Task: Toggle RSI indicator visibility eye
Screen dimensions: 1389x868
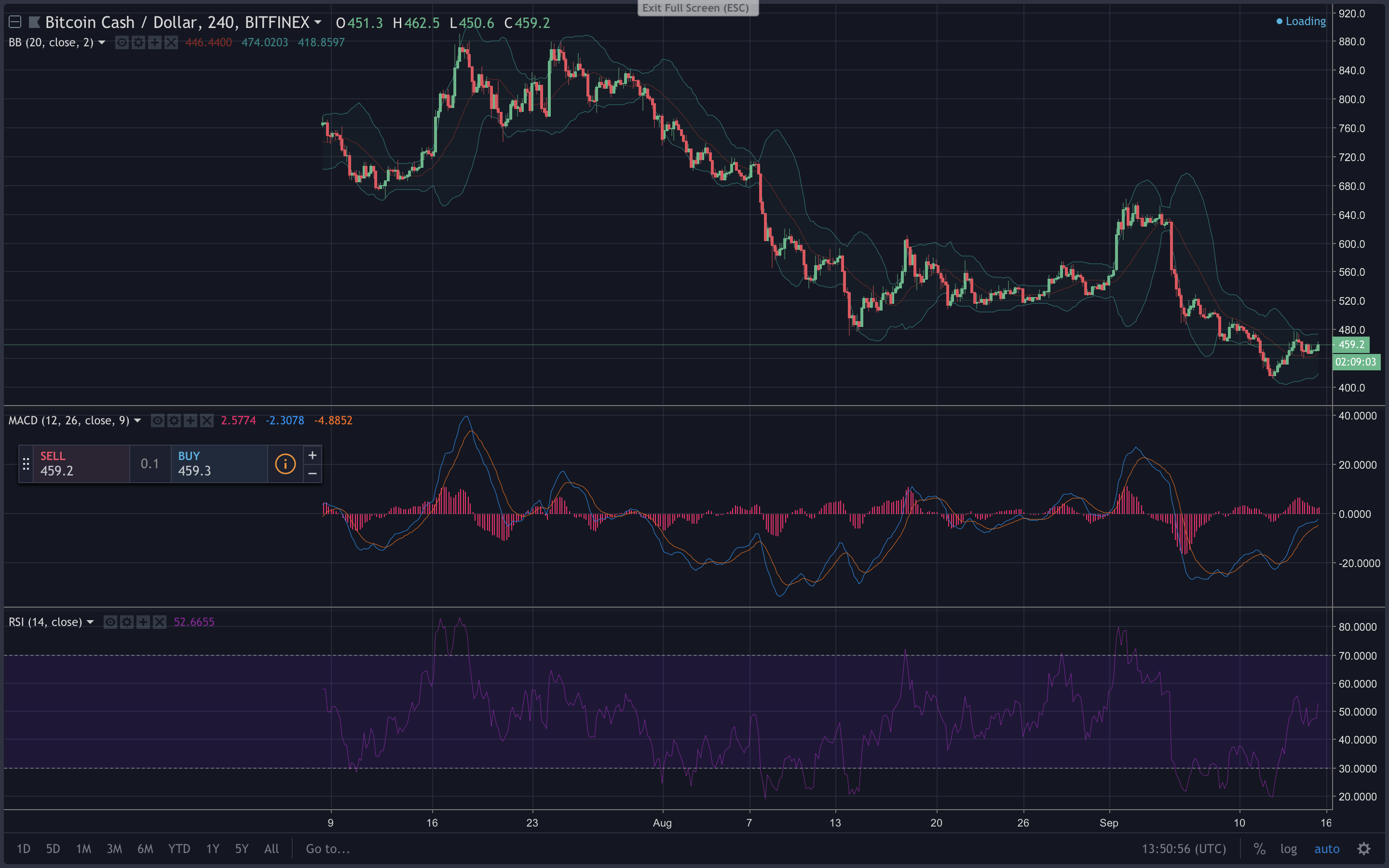Action: pyautogui.click(x=110, y=622)
